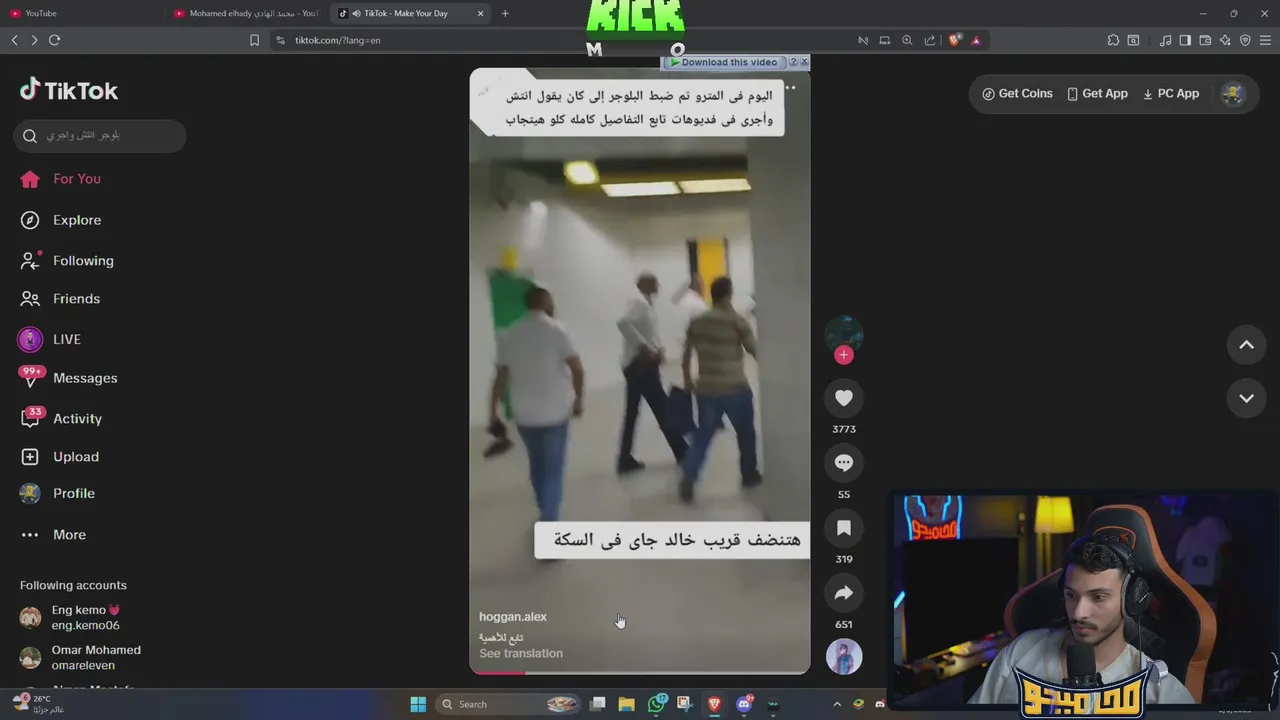Open Windows Start menu

coord(418,704)
